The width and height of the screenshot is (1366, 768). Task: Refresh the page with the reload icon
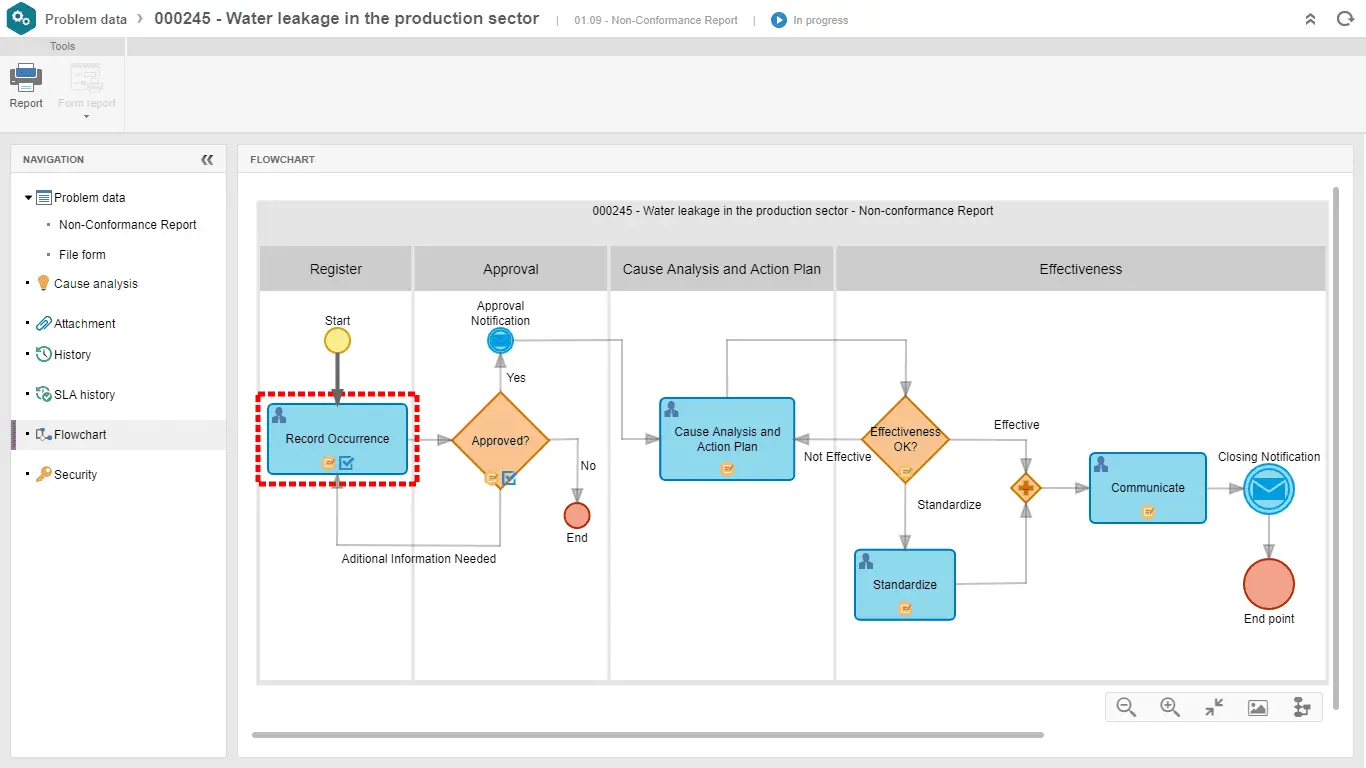1345,18
